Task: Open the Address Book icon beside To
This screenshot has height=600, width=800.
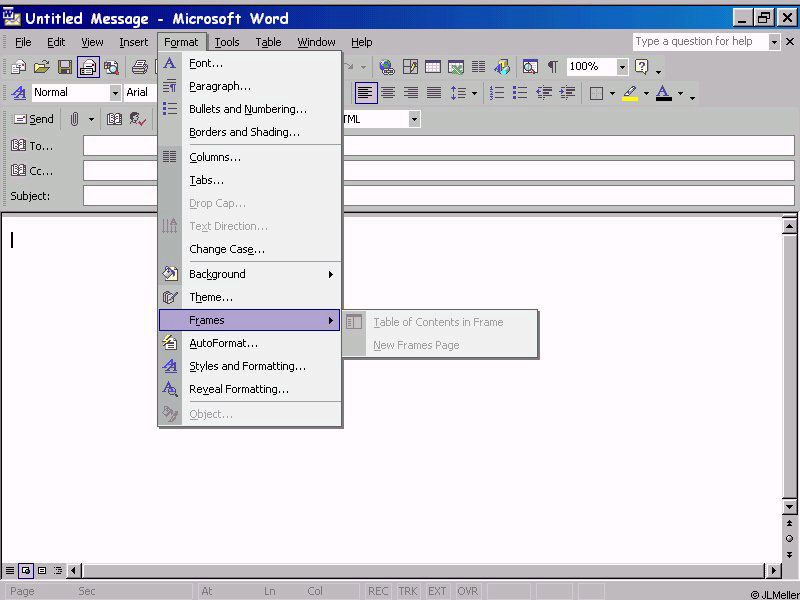Action: 18,146
